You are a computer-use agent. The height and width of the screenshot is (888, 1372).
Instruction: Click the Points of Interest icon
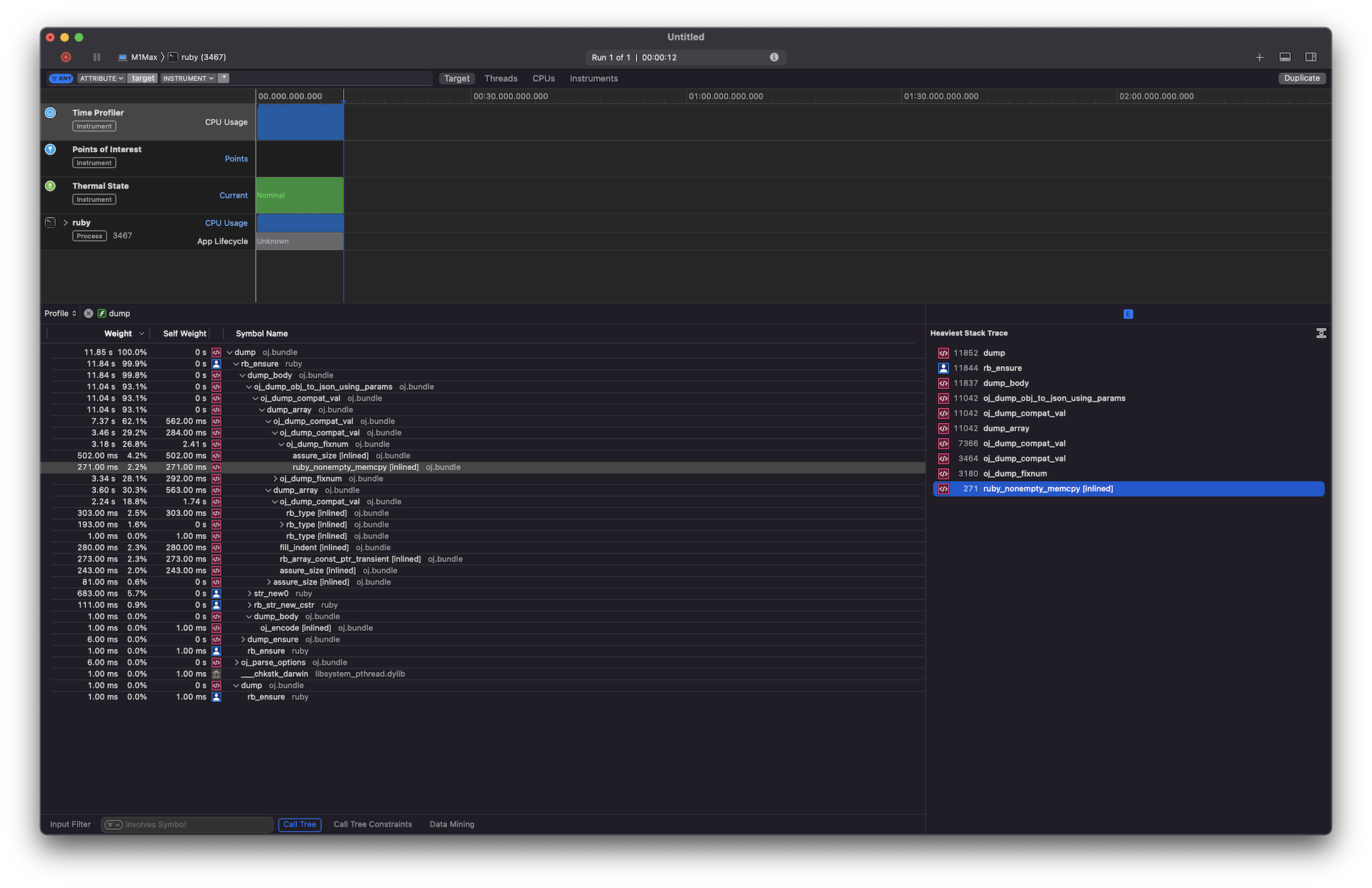(x=50, y=149)
